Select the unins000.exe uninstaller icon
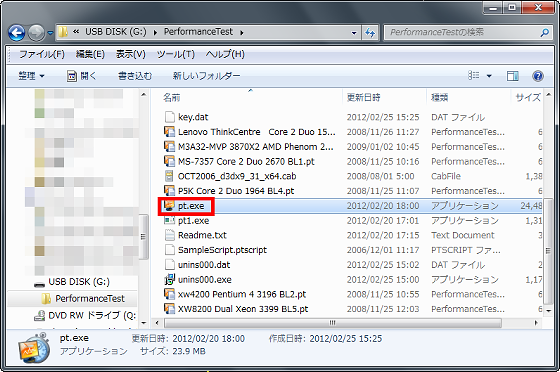This screenshot has height=372, width=560. click(169, 279)
